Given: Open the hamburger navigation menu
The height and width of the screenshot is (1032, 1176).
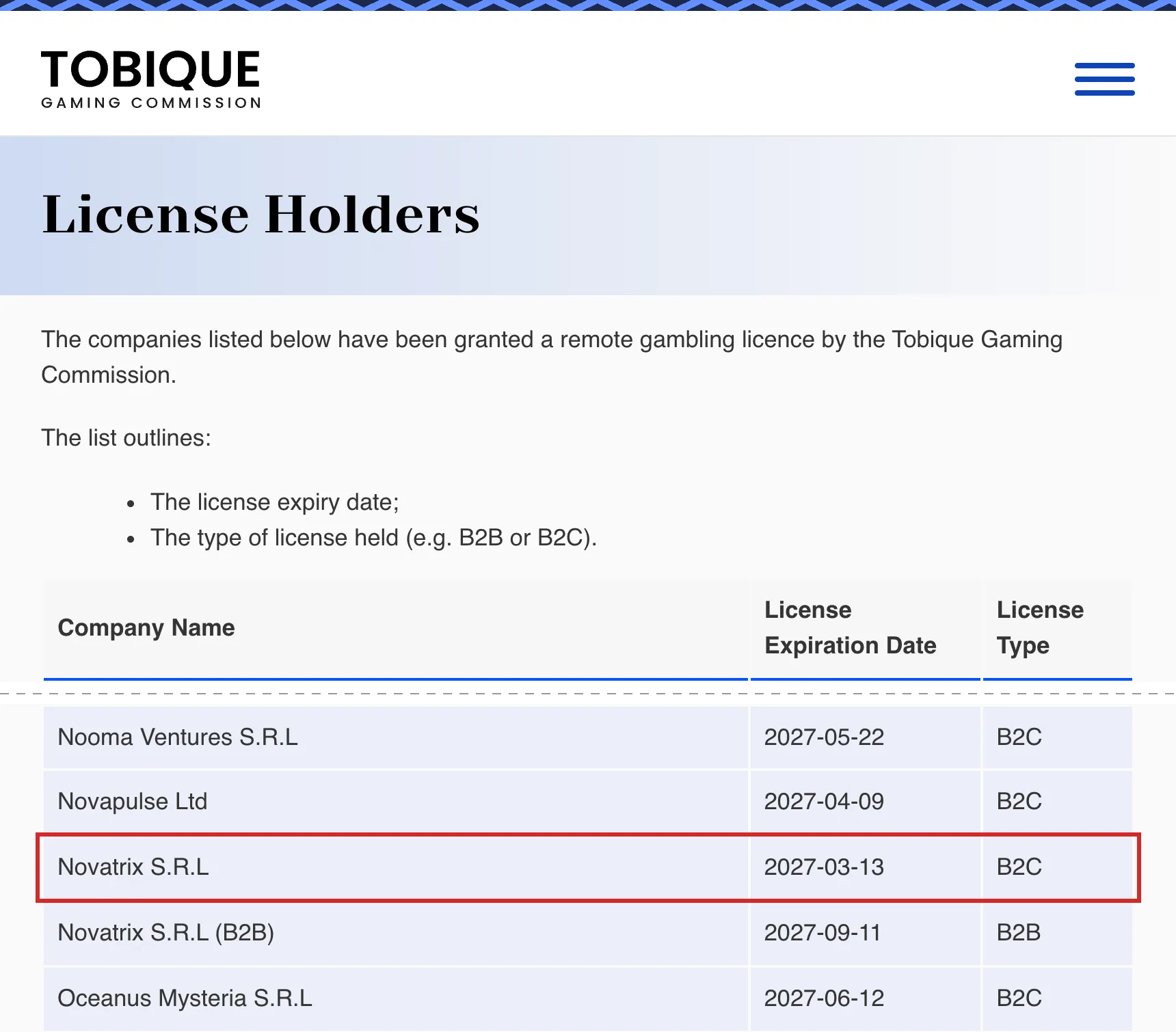Looking at the screenshot, I should tap(1104, 79).
